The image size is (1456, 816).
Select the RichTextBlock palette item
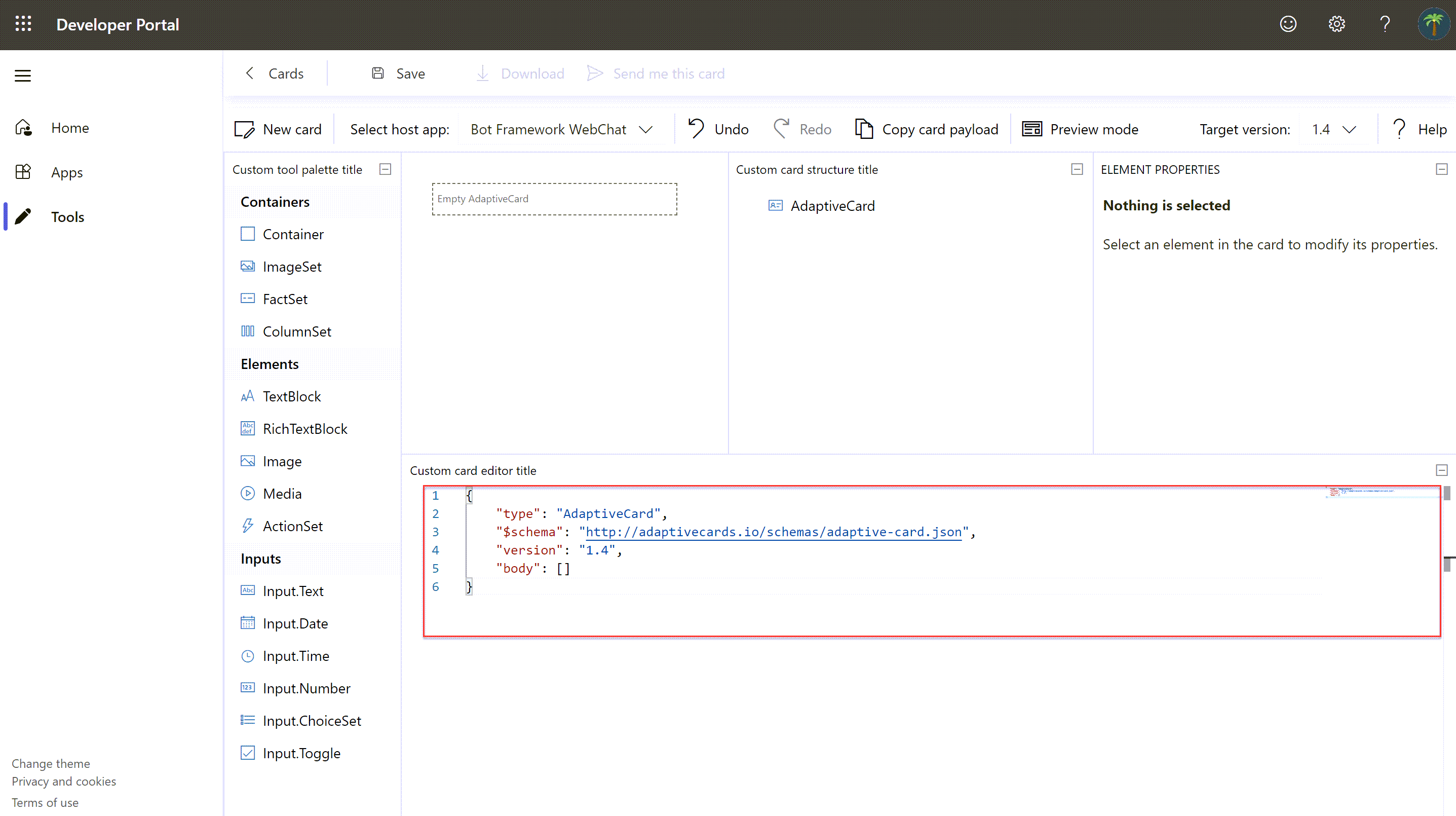(x=314, y=429)
